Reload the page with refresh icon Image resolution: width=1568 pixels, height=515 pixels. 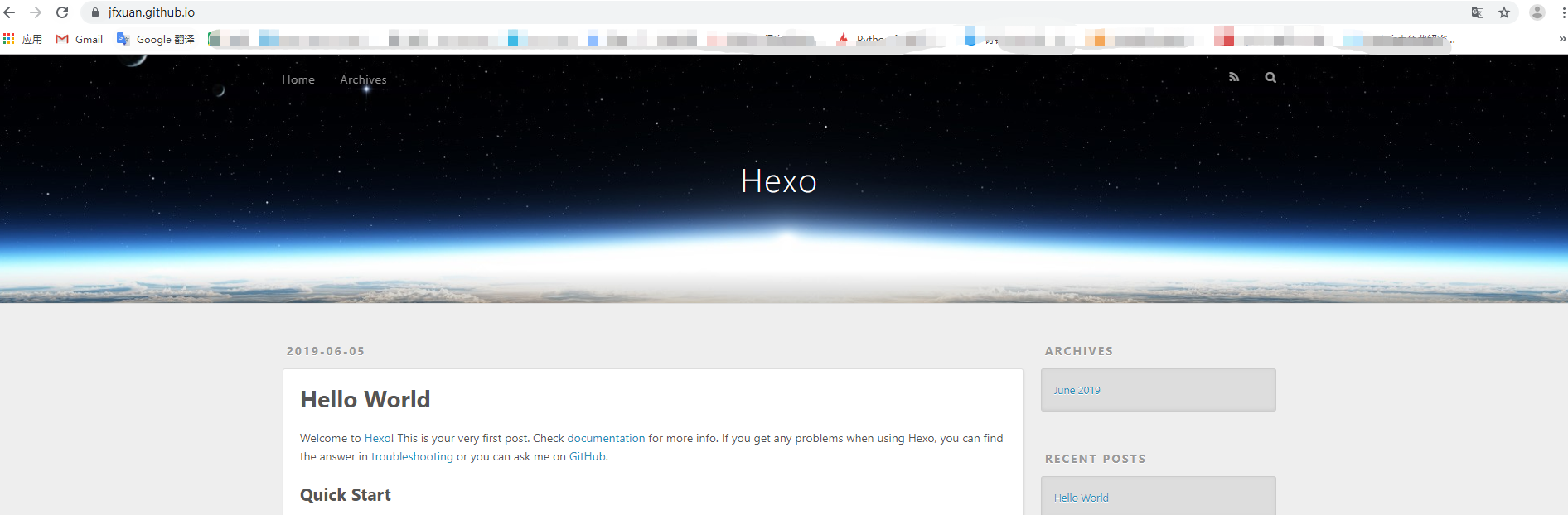click(62, 12)
